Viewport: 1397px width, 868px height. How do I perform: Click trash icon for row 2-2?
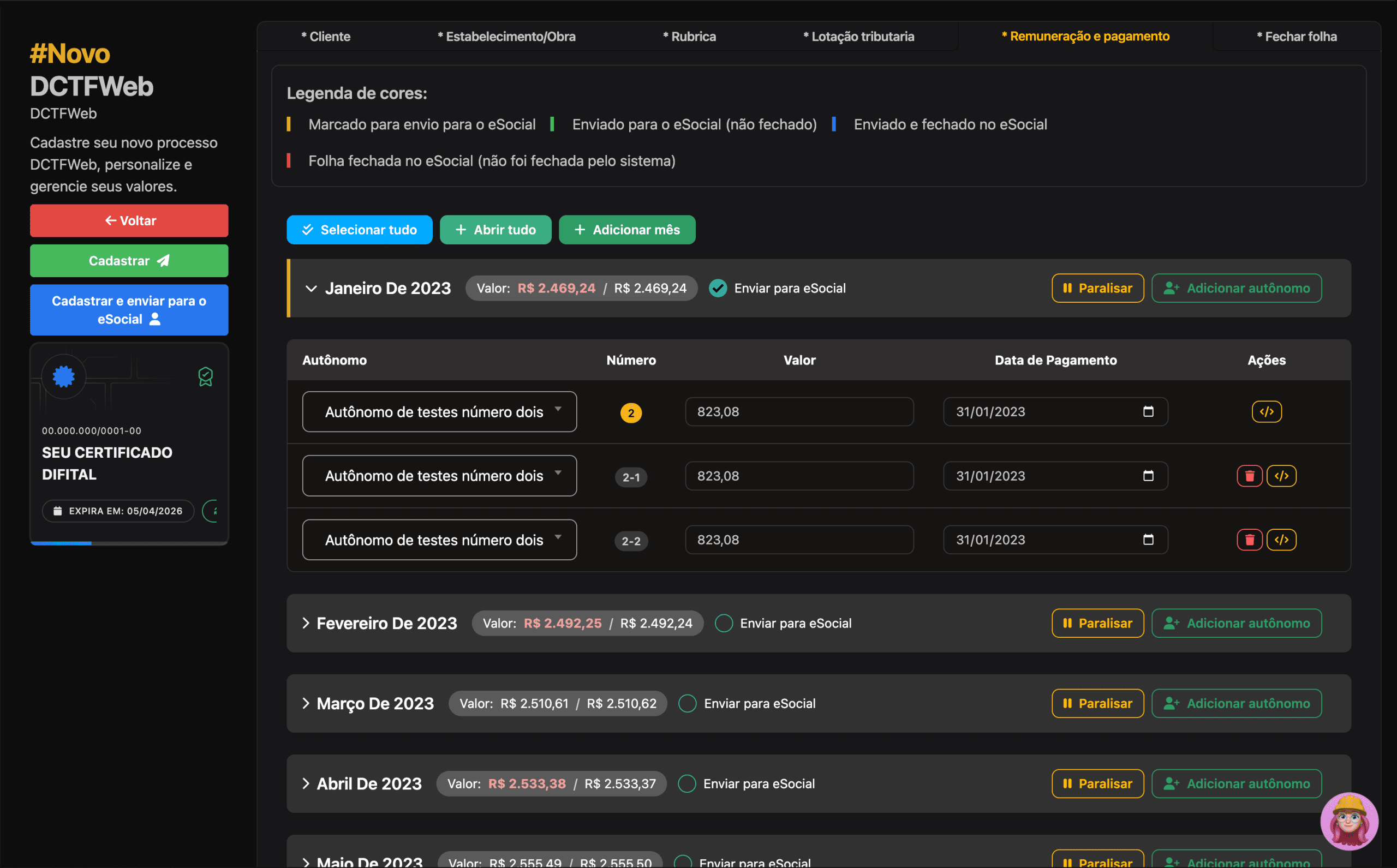point(1249,540)
